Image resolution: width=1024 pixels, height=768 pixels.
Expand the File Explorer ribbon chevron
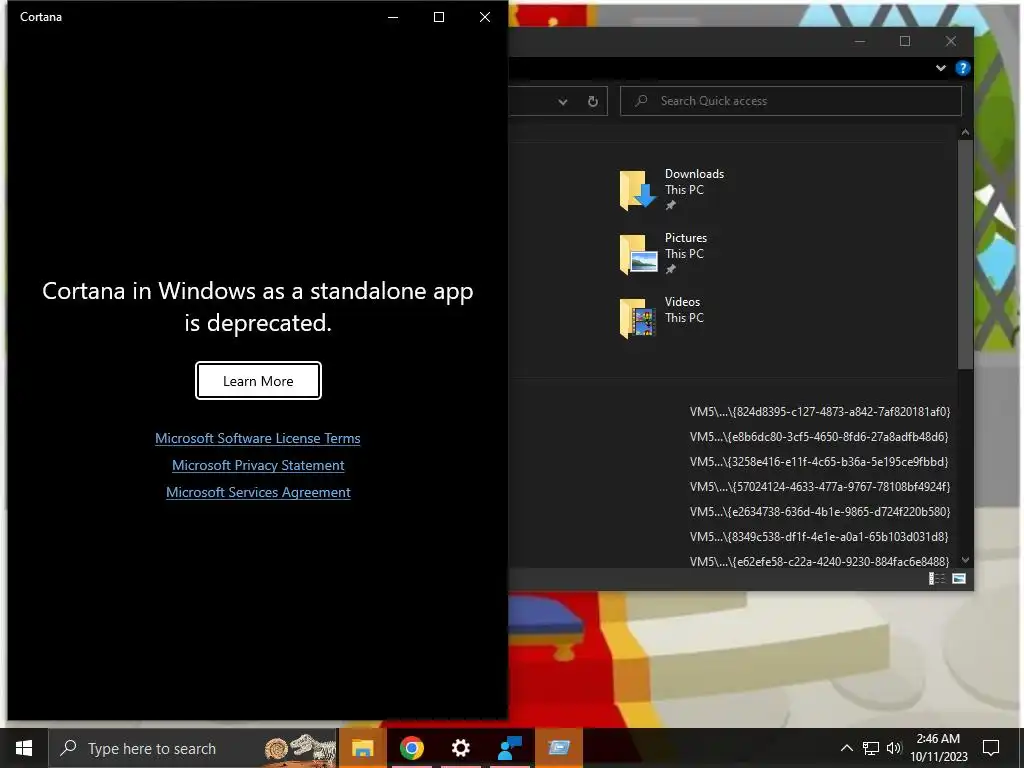[940, 68]
